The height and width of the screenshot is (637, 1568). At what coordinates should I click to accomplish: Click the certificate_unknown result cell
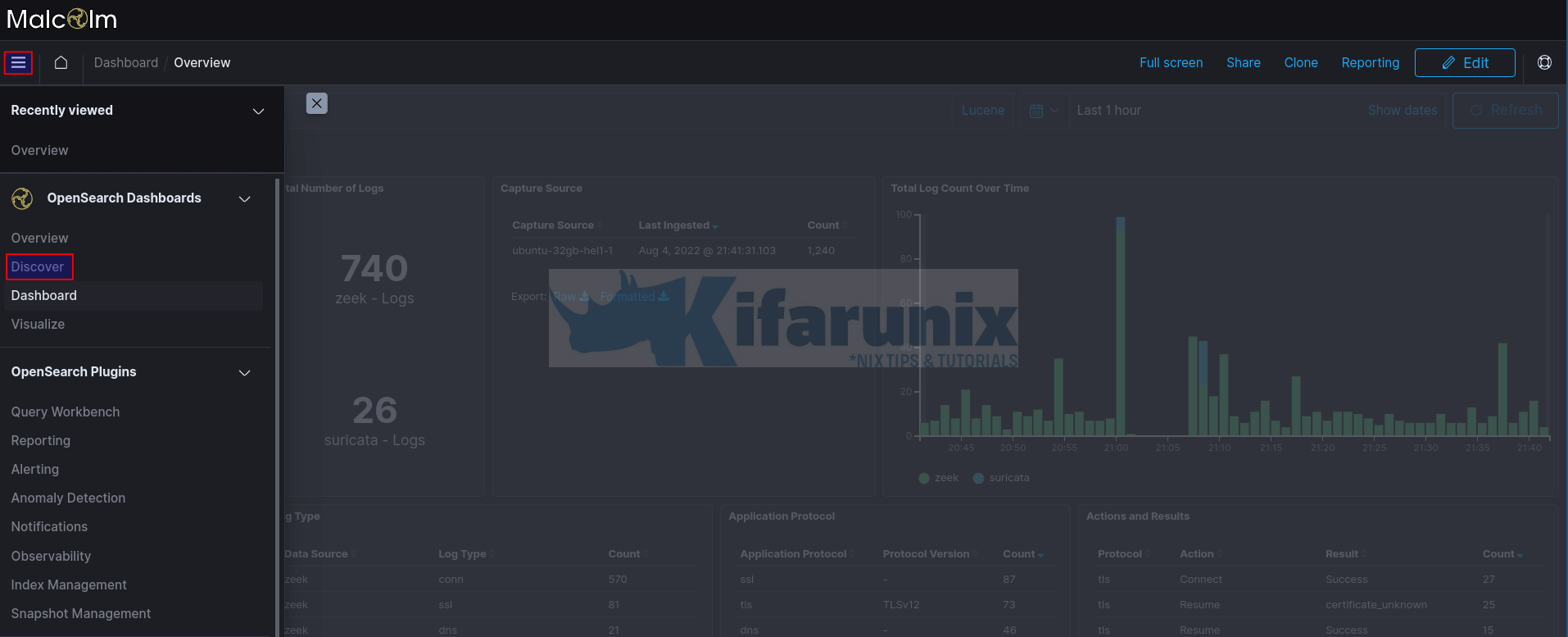1376,605
